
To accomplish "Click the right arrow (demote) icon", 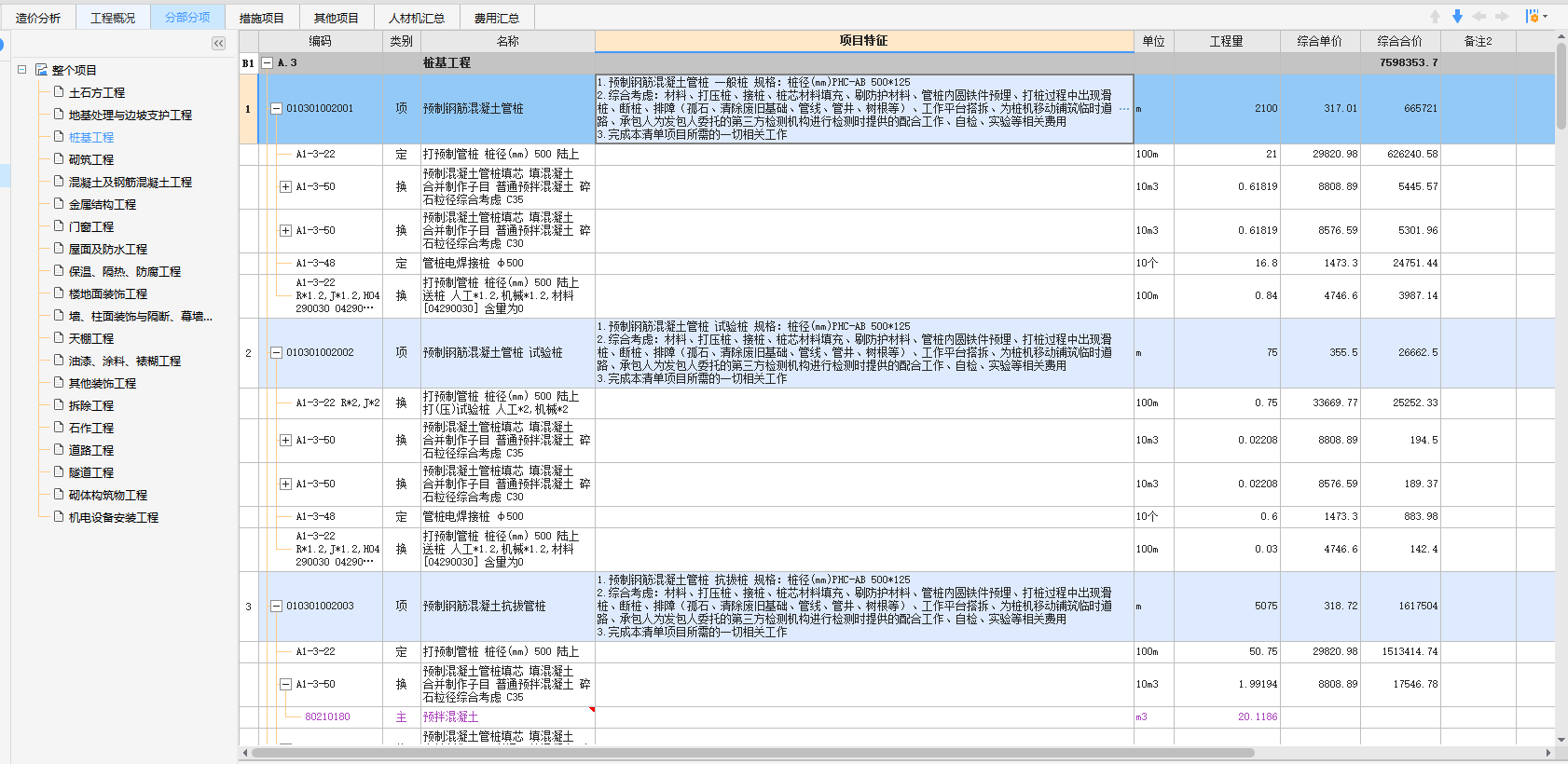I will click(1502, 17).
